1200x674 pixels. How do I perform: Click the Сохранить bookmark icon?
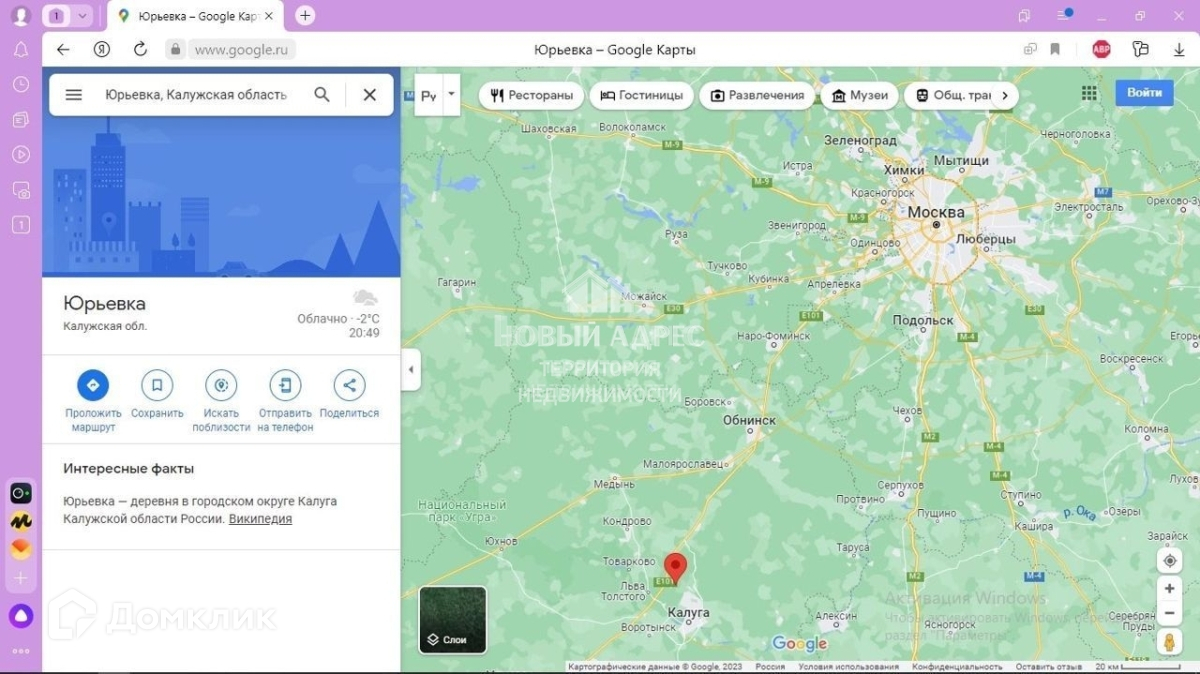[157, 385]
